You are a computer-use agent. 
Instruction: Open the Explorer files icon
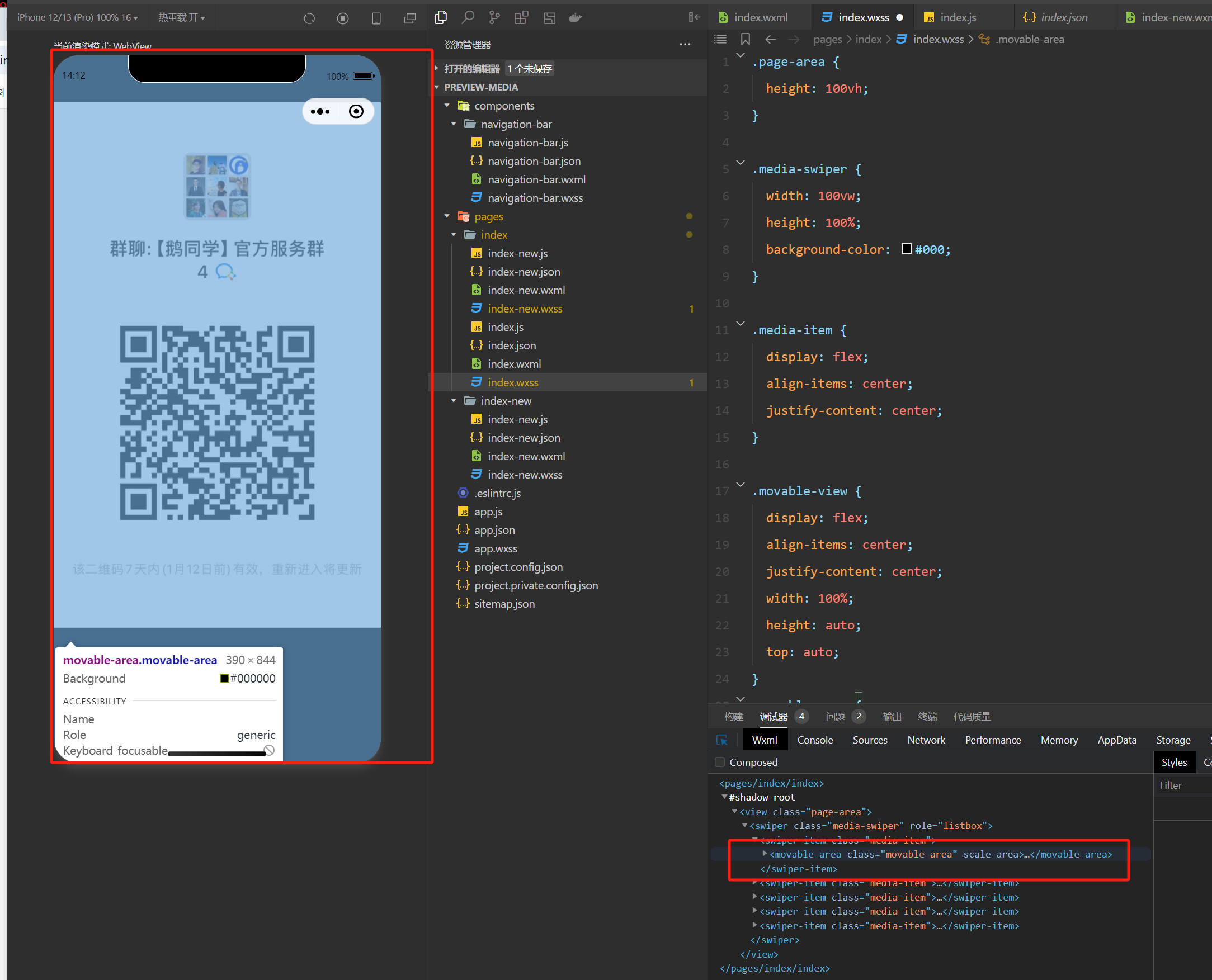pyautogui.click(x=441, y=17)
